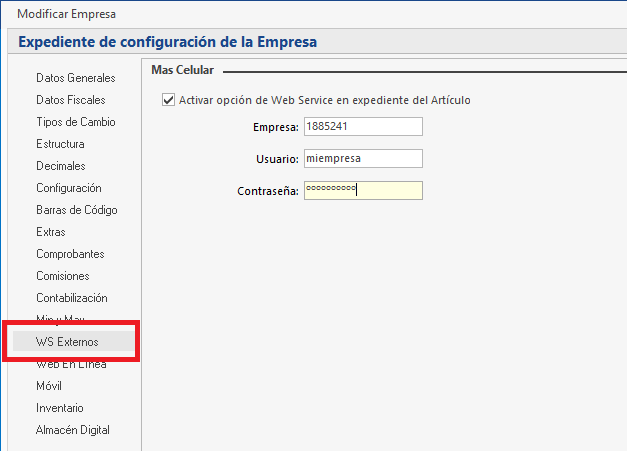Screen dimensions: 627x451
Task: Open the Inventario section
Action: pos(60,408)
